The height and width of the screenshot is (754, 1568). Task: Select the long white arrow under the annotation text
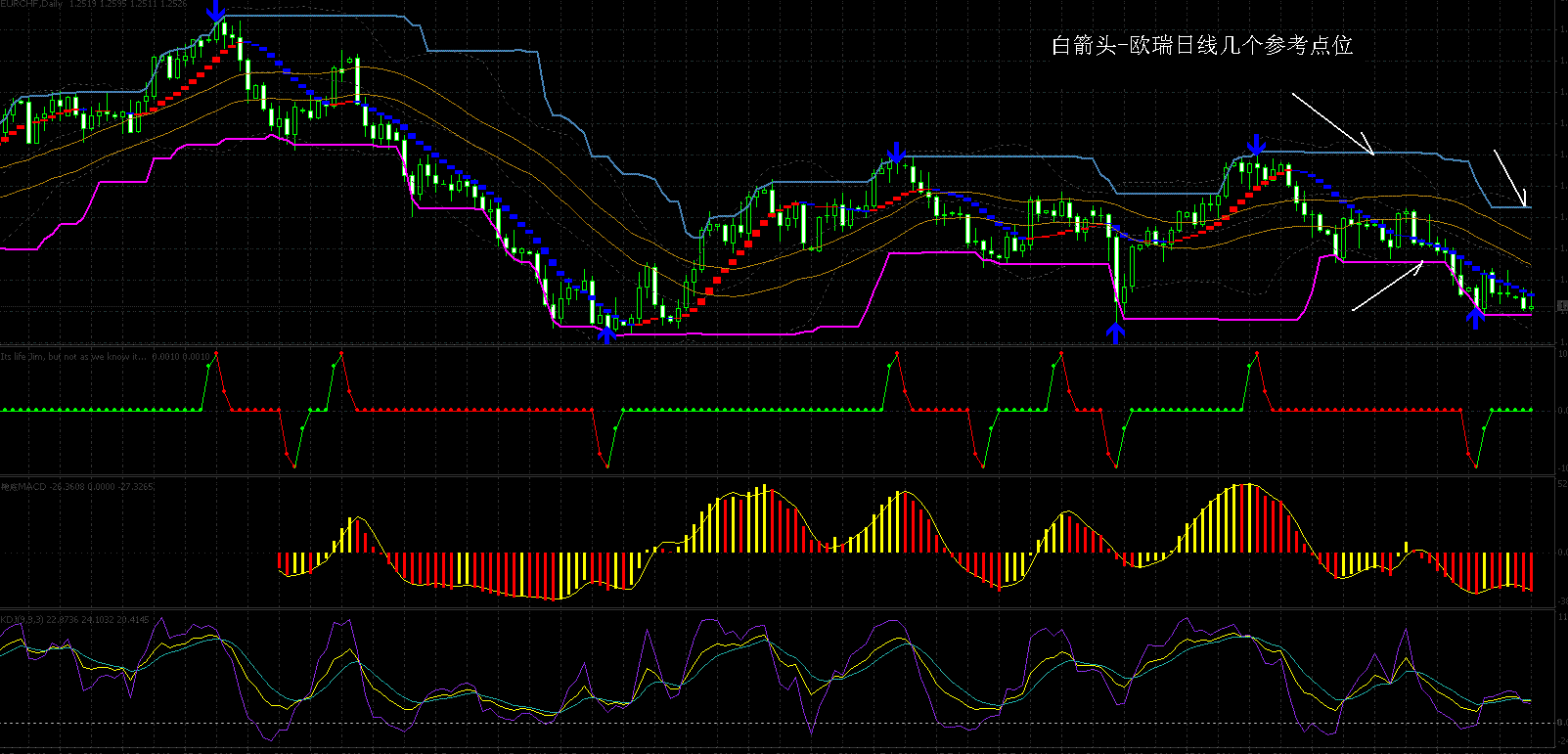[x=1332, y=123]
